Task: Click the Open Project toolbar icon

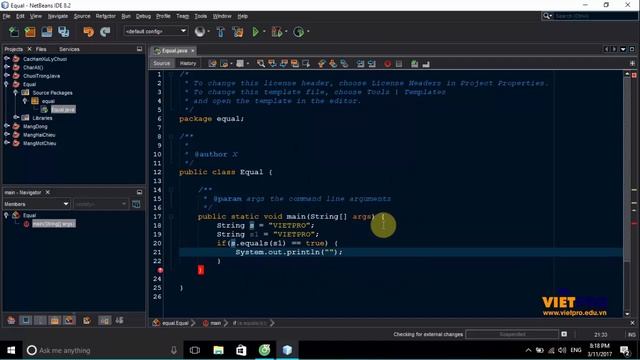Action: point(47,32)
